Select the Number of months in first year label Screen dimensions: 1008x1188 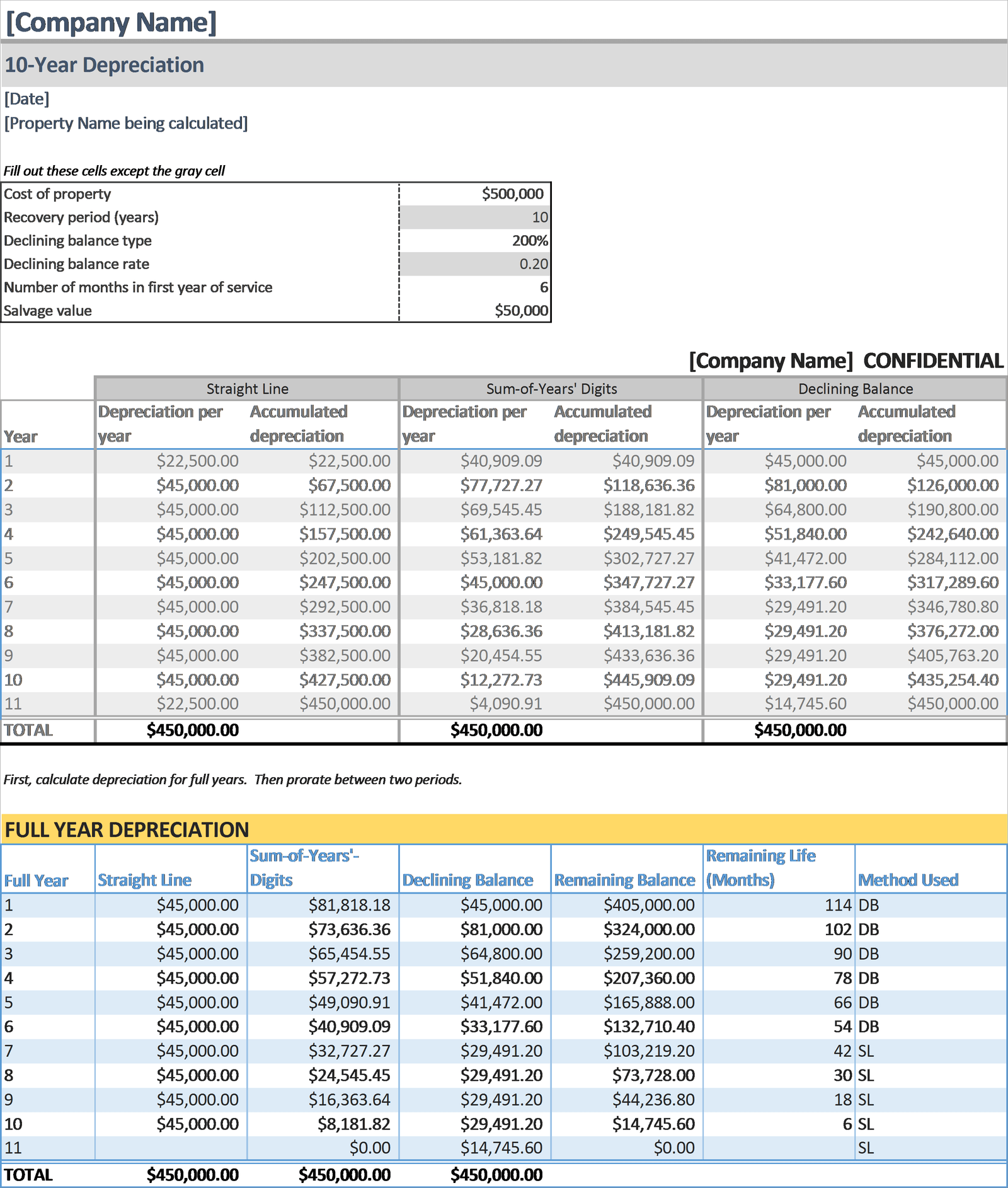138,287
